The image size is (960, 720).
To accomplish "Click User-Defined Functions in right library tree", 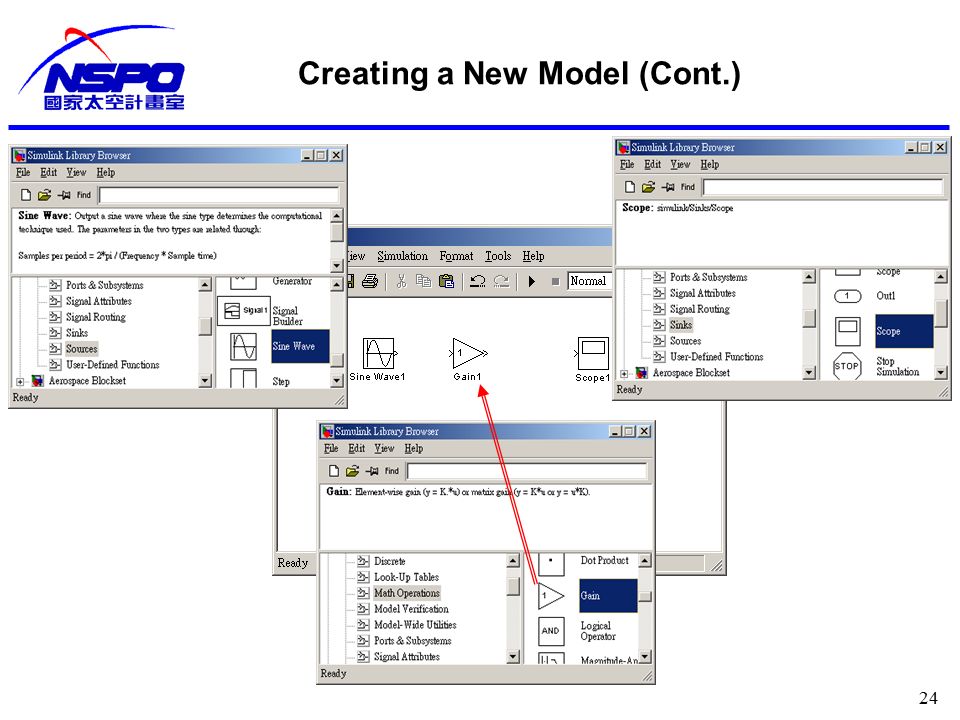I will point(716,357).
